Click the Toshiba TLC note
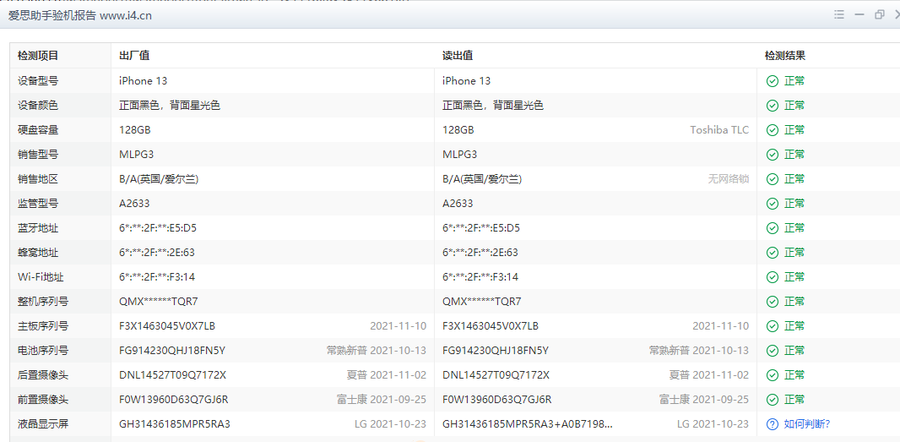 tap(719, 130)
